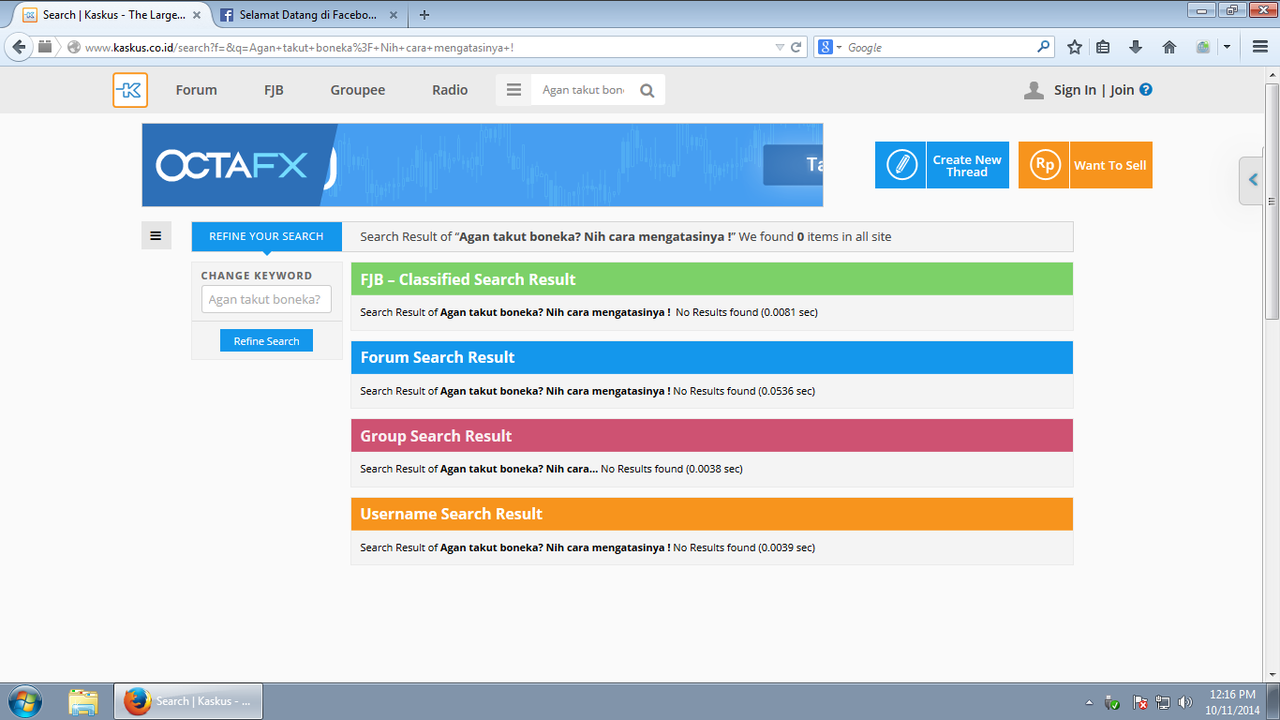Click the Refine Search button
Screen dimensions: 1280x720
pyautogui.click(x=266, y=341)
